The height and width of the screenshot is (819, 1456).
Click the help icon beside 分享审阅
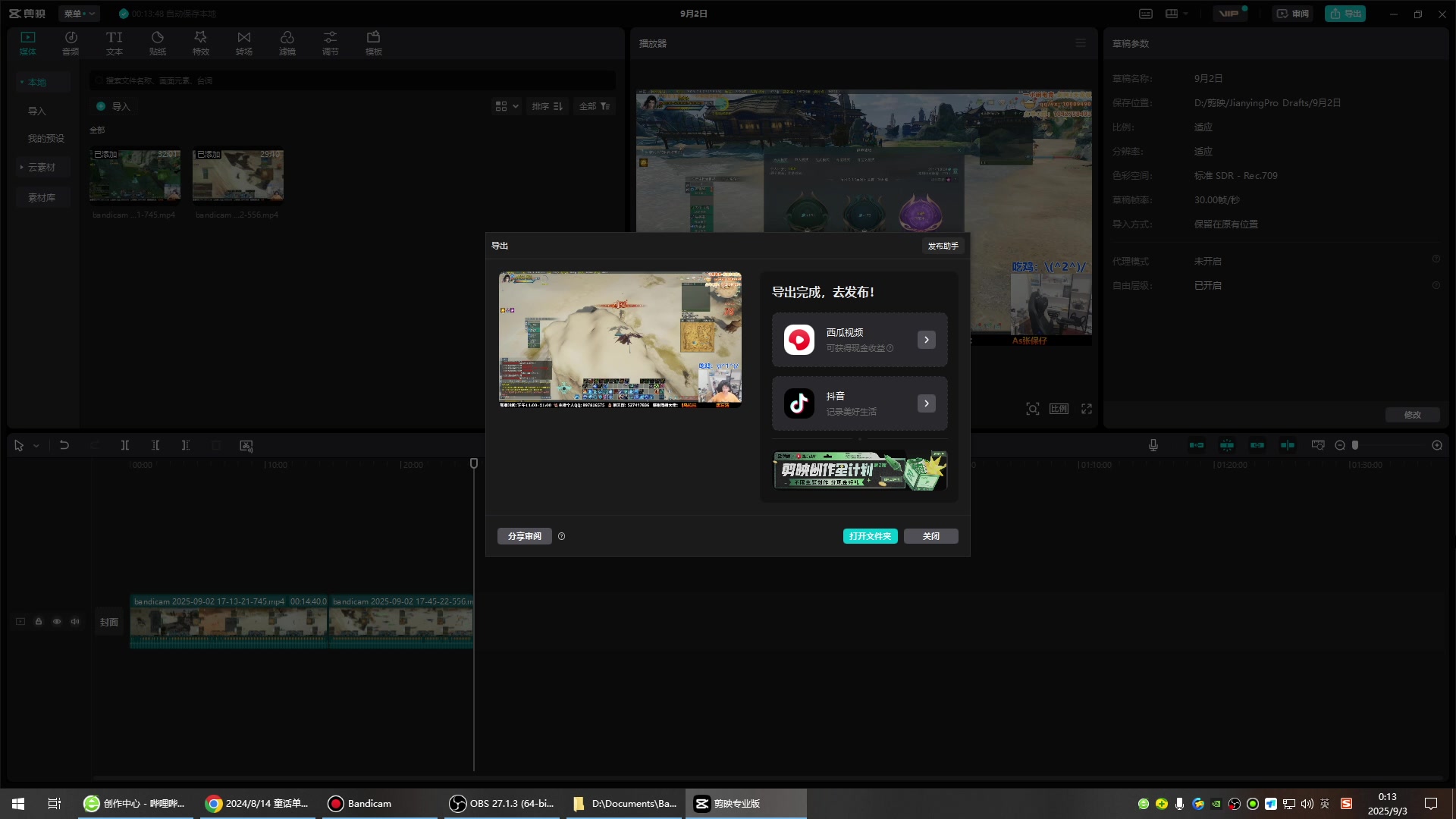[562, 536]
